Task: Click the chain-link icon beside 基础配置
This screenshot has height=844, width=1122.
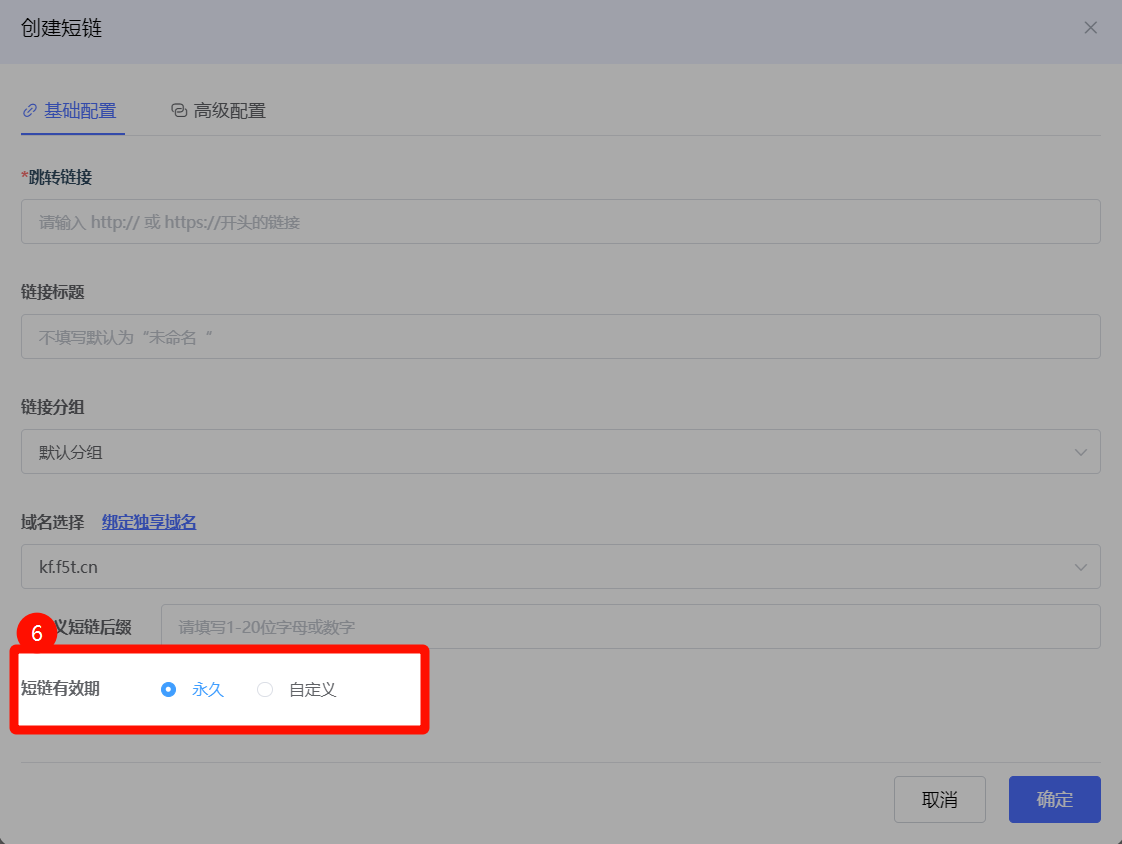Action: 30,111
